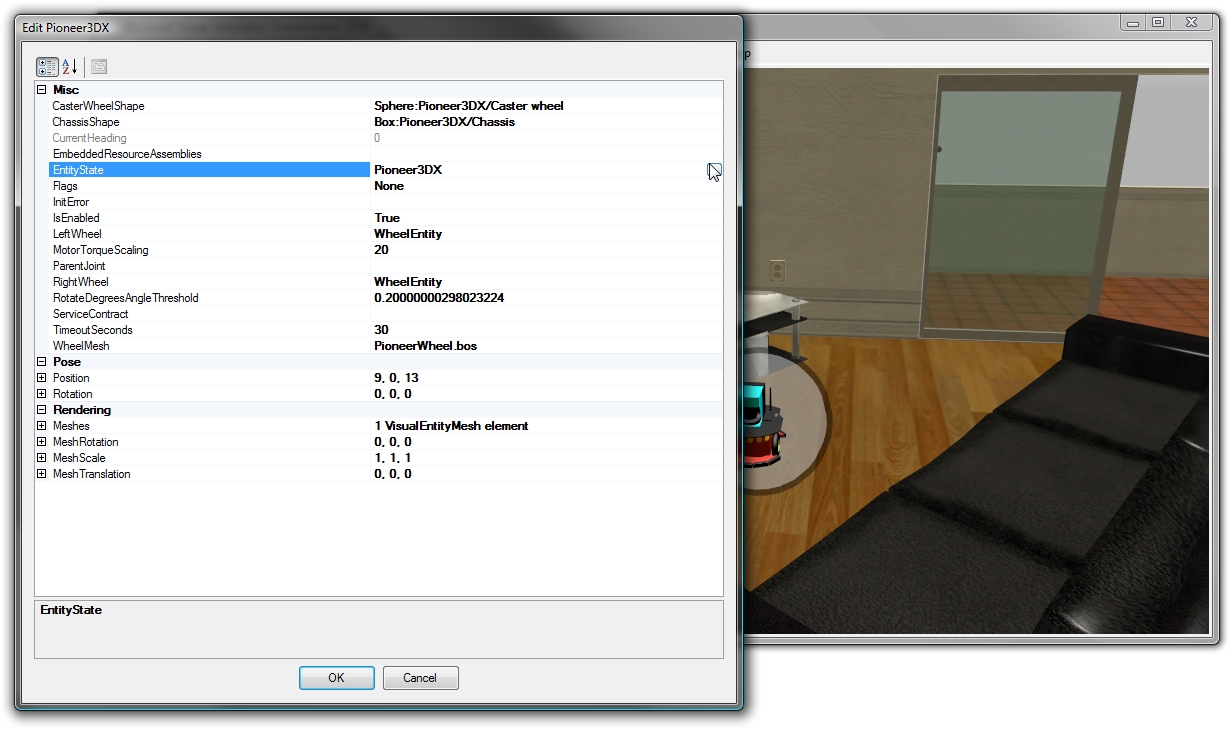The height and width of the screenshot is (729, 1229).
Task: Collapse the Pose category
Action: click(x=41, y=361)
